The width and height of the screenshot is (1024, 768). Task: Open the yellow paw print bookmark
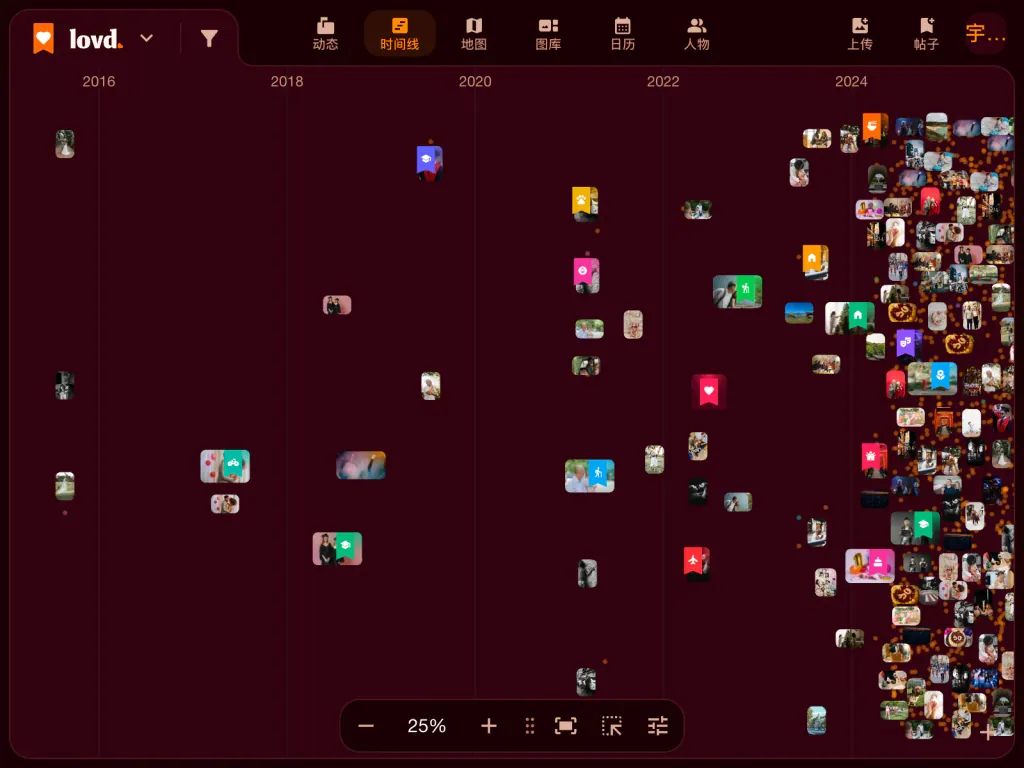coord(581,201)
